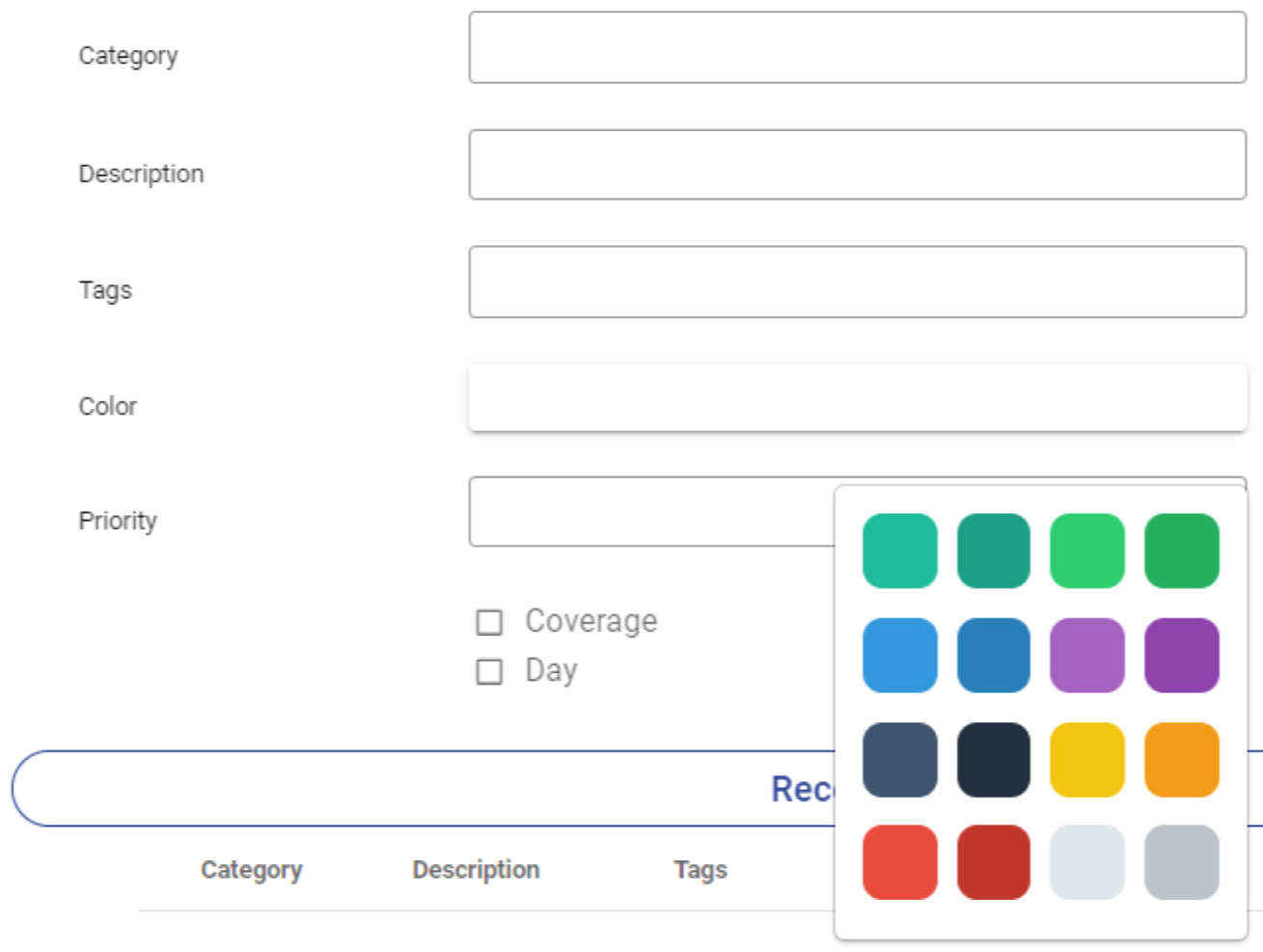Pick the bright red swatch
The image size is (1263, 952).
point(899,862)
